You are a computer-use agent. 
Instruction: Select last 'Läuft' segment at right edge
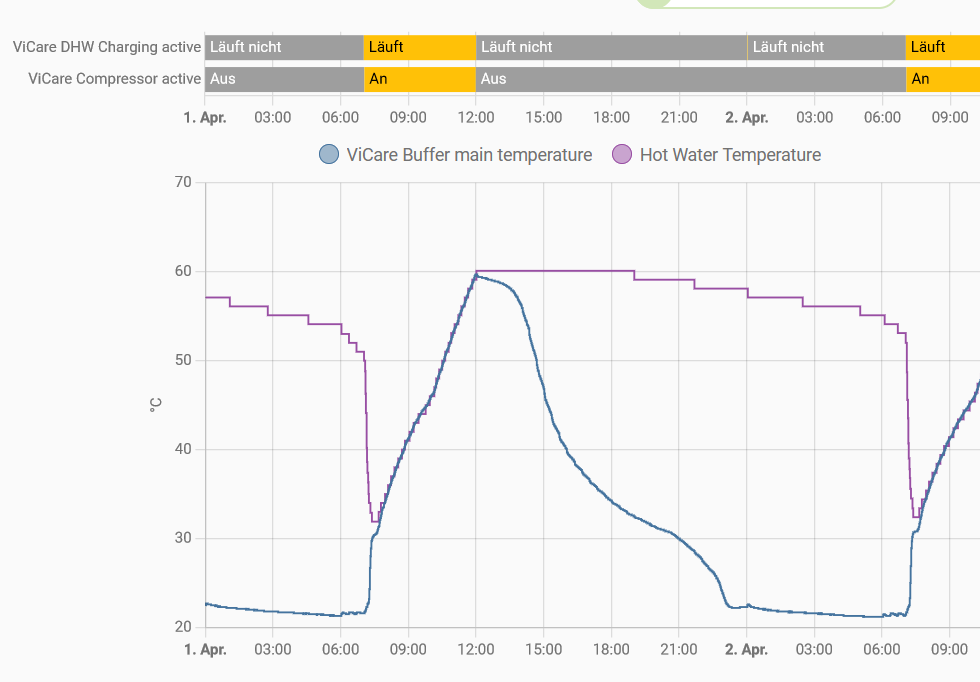(942, 47)
